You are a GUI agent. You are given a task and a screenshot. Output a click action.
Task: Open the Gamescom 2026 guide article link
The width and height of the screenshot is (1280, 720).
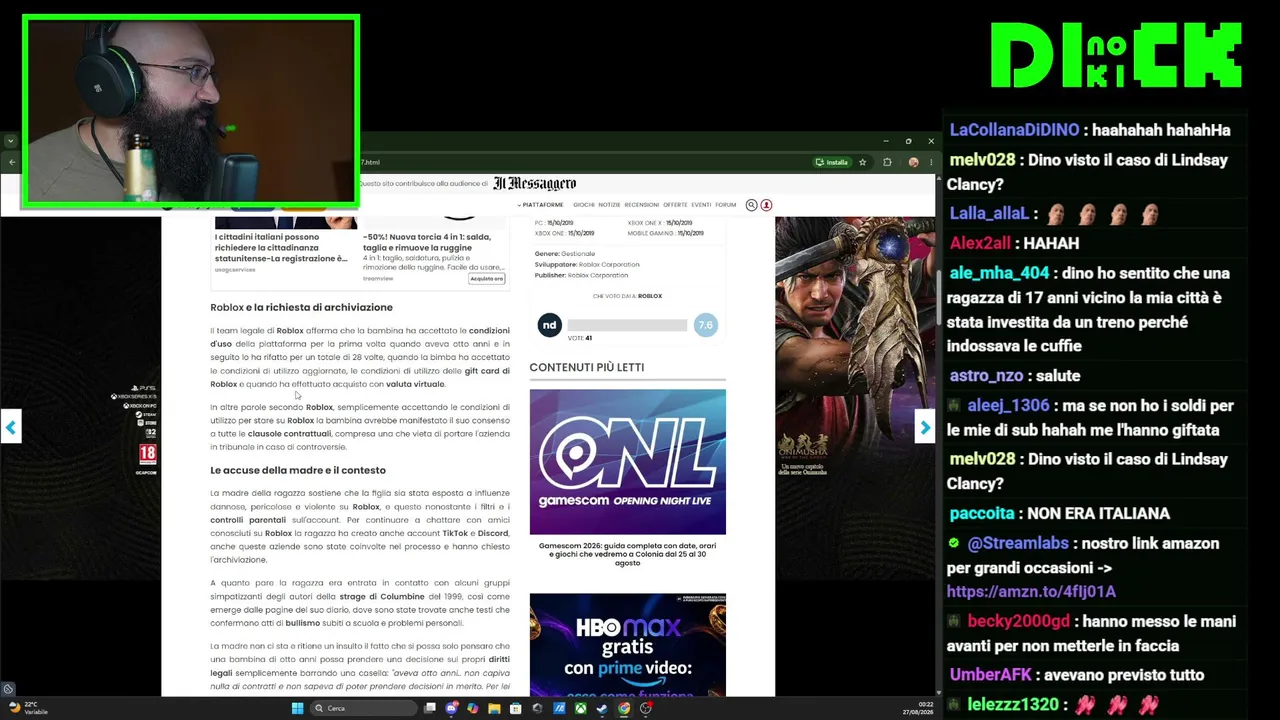(627, 555)
